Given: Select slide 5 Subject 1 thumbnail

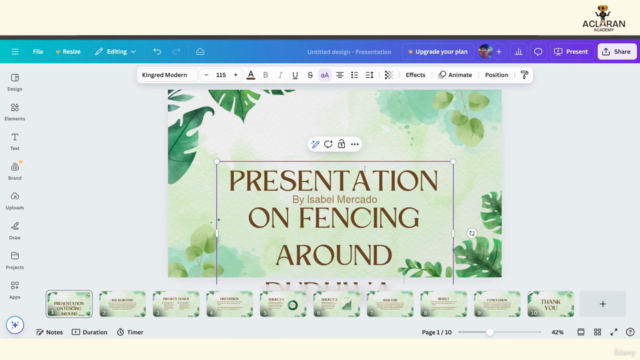Looking at the screenshot, I should point(283,304).
